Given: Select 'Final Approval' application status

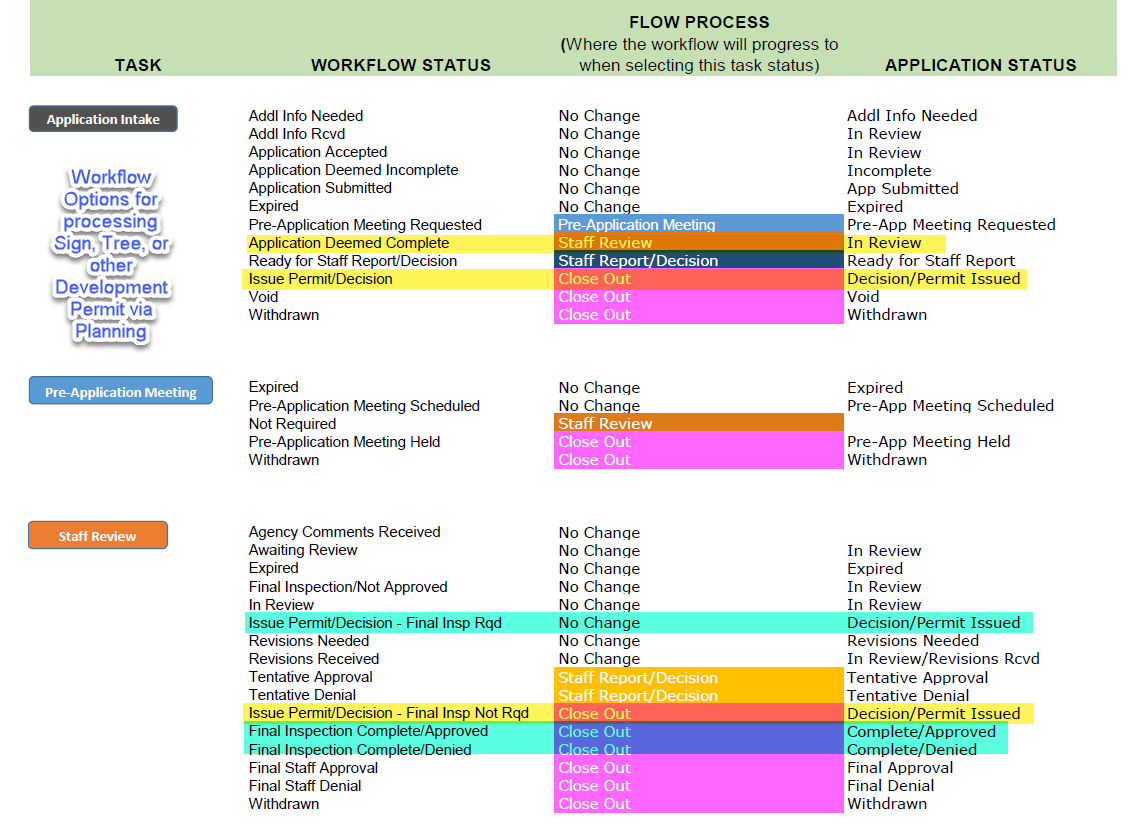Looking at the screenshot, I should 900,768.
